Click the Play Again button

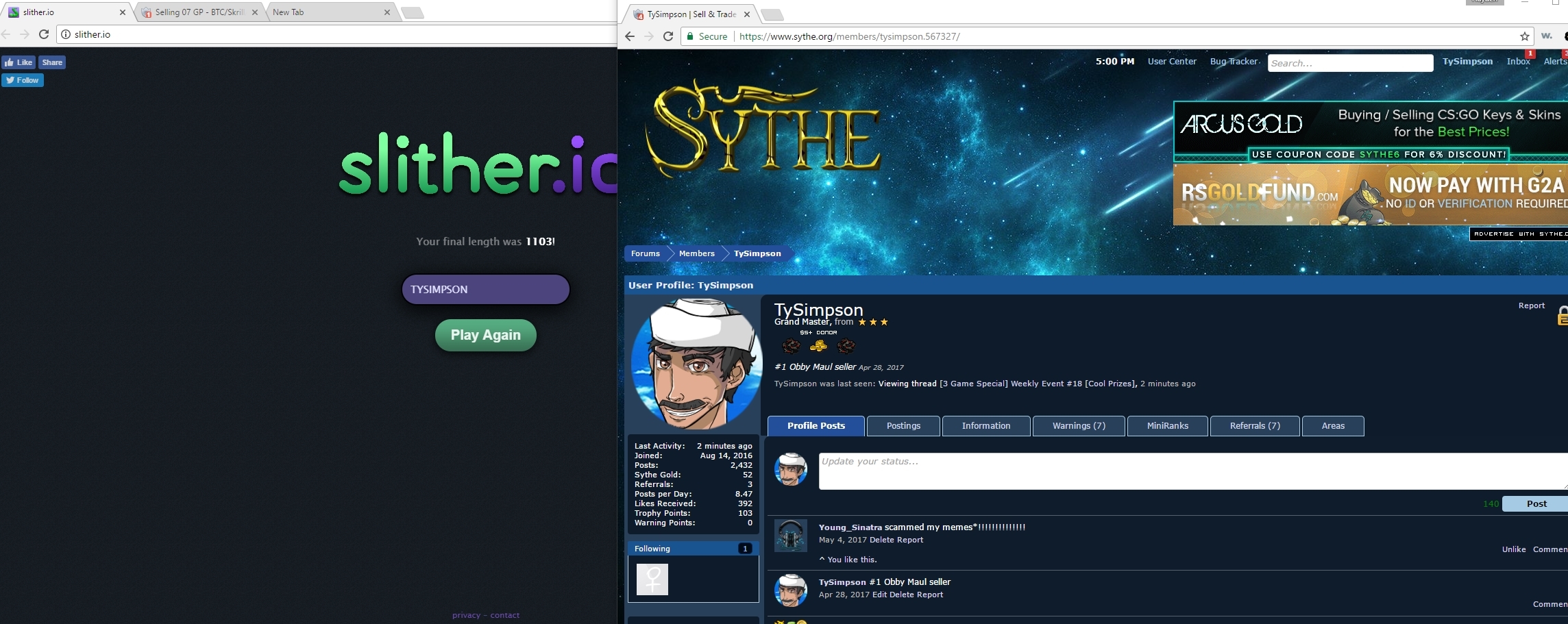click(x=486, y=335)
